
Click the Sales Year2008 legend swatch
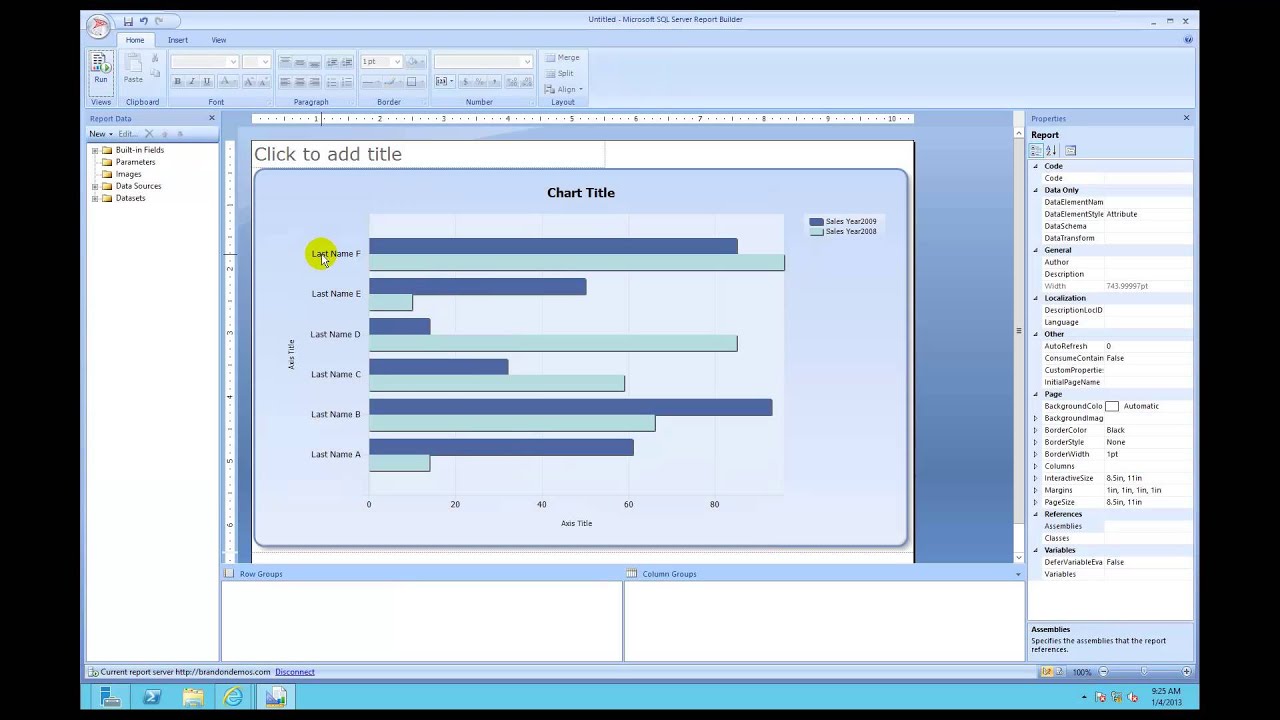pos(816,232)
